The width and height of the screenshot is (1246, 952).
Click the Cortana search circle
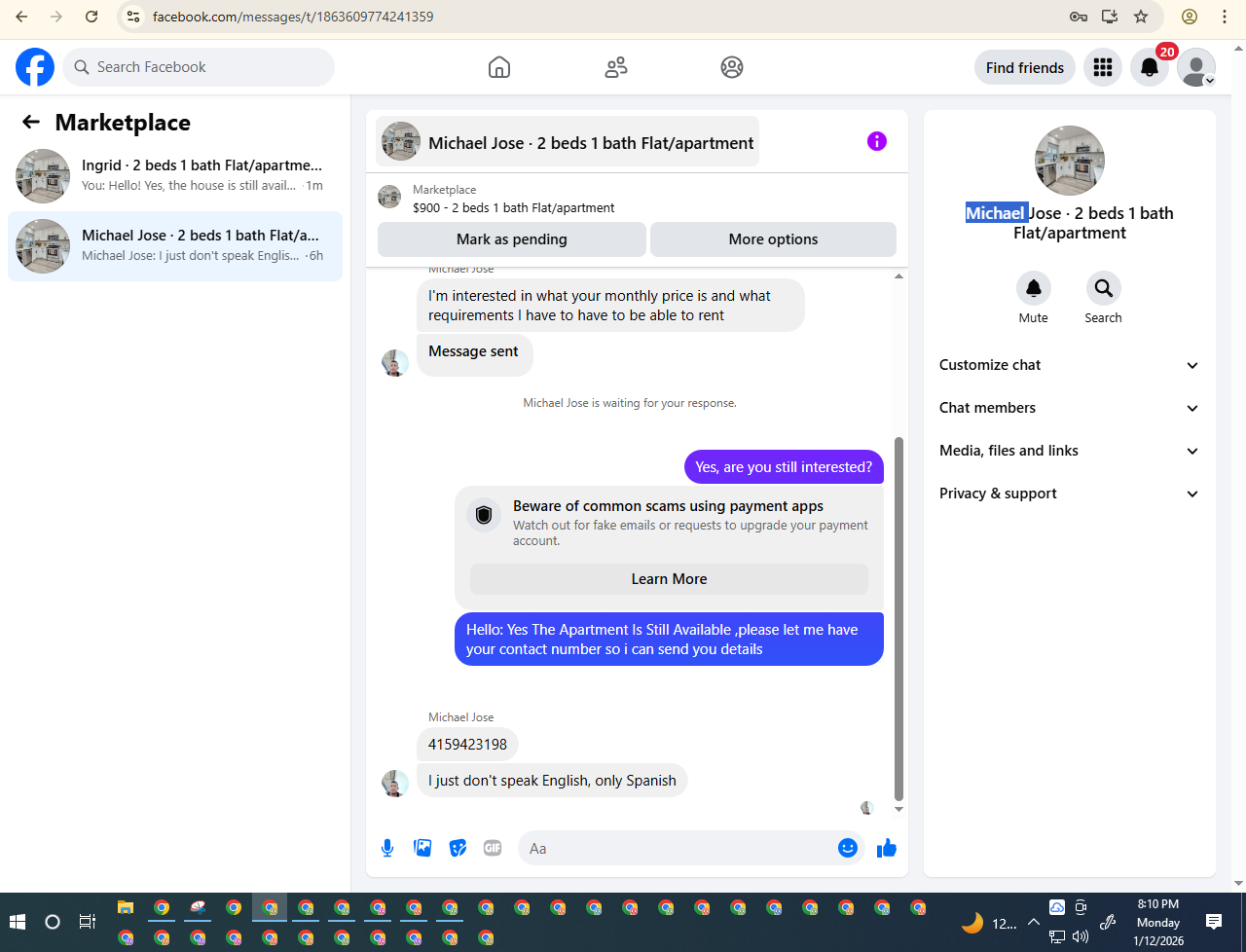53,921
